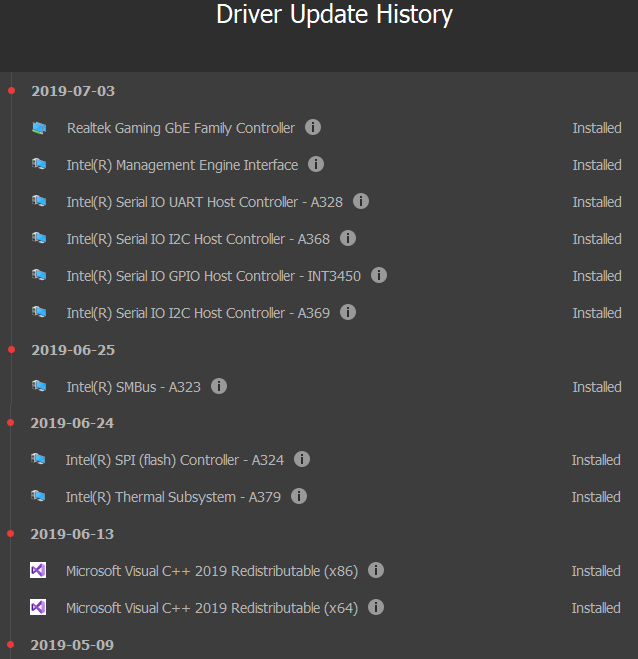Open info for Intel Management Engine Interface

pyautogui.click(x=316, y=164)
